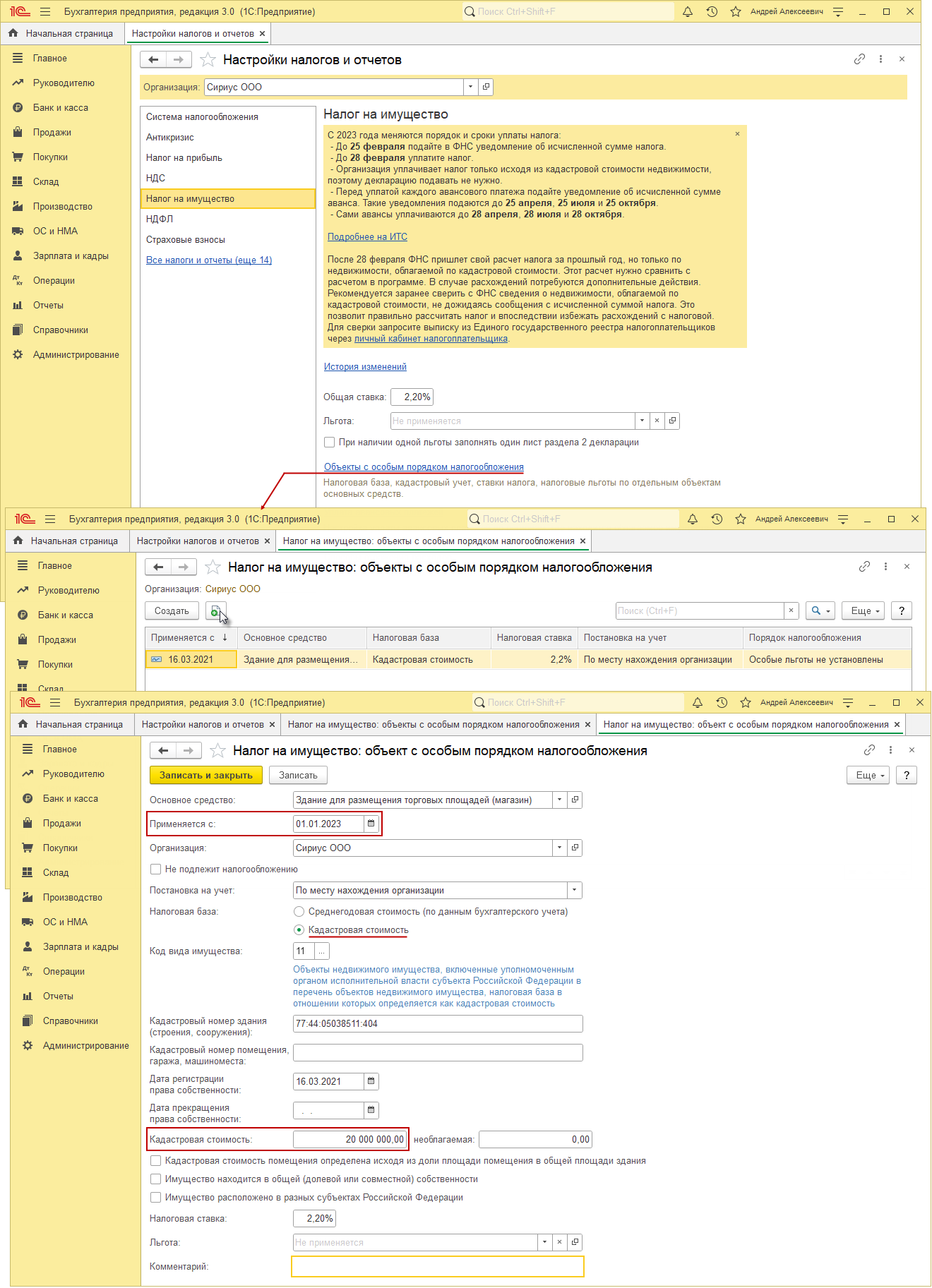Open the 'Основное средство' item card icon

(x=575, y=800)
